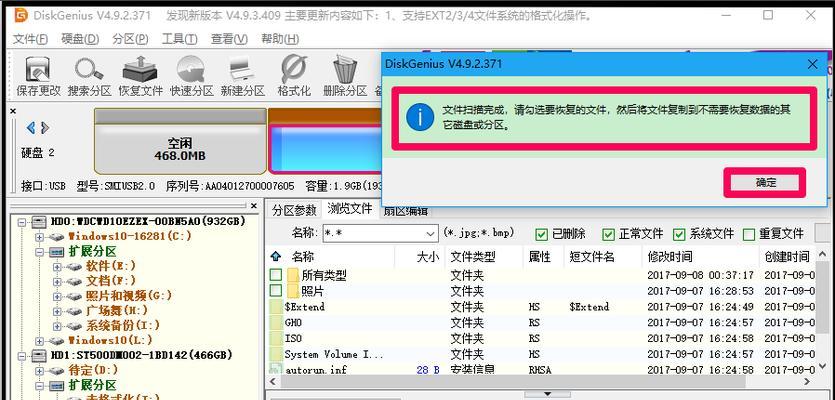Expand the 待定(D:) tree node
Viewport: 835px width, 400px height.
coord(39,370)
